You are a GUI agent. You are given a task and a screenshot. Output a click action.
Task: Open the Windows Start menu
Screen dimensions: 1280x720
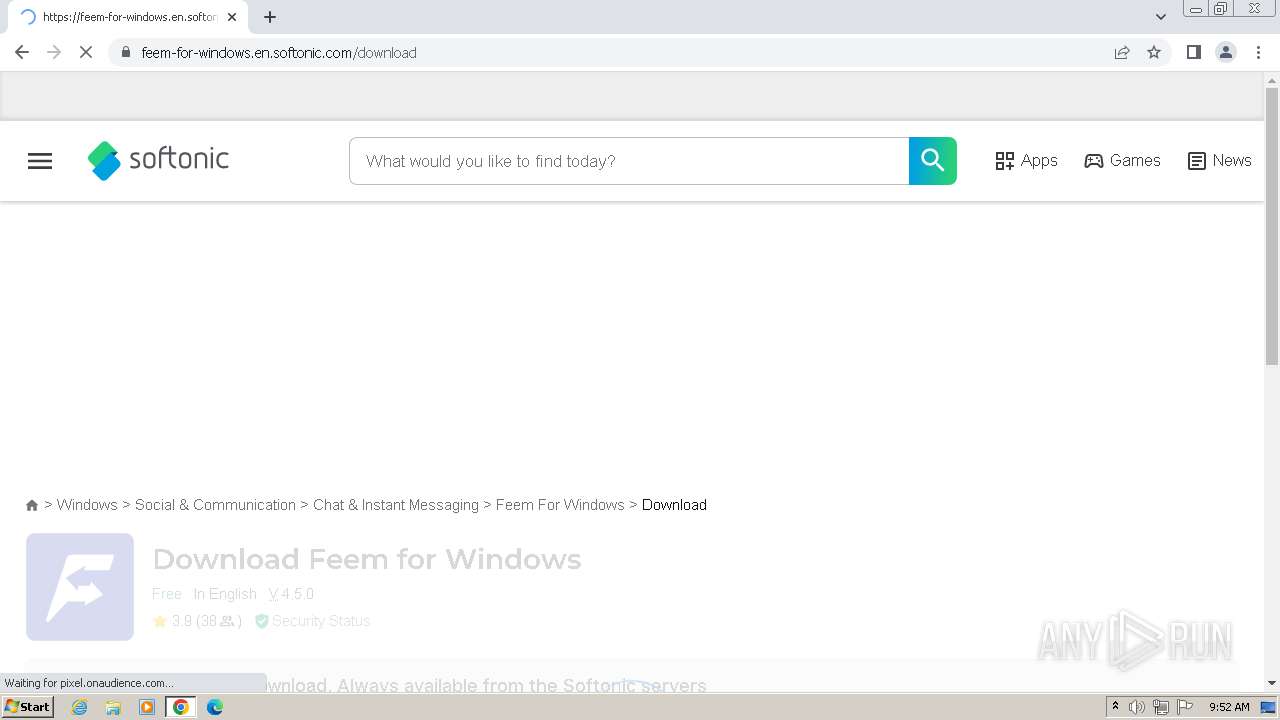pos(28,707)
